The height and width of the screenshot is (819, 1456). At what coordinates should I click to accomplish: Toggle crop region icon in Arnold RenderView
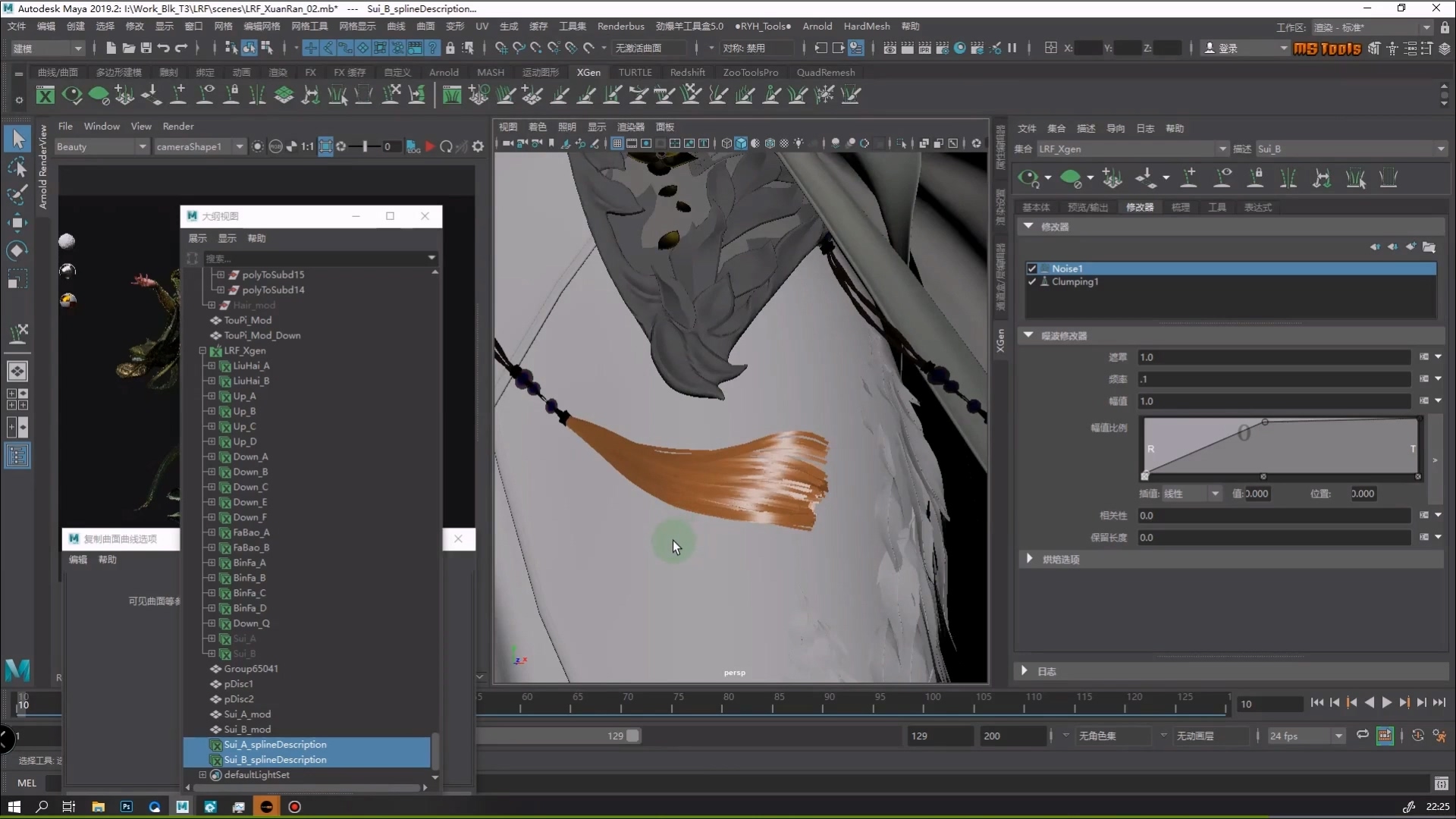click(x=325, y=146)
